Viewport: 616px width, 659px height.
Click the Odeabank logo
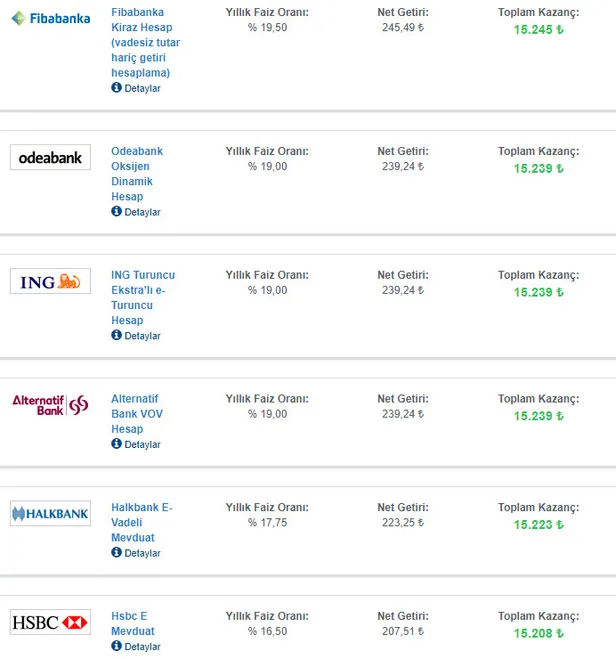coord(50,157)
